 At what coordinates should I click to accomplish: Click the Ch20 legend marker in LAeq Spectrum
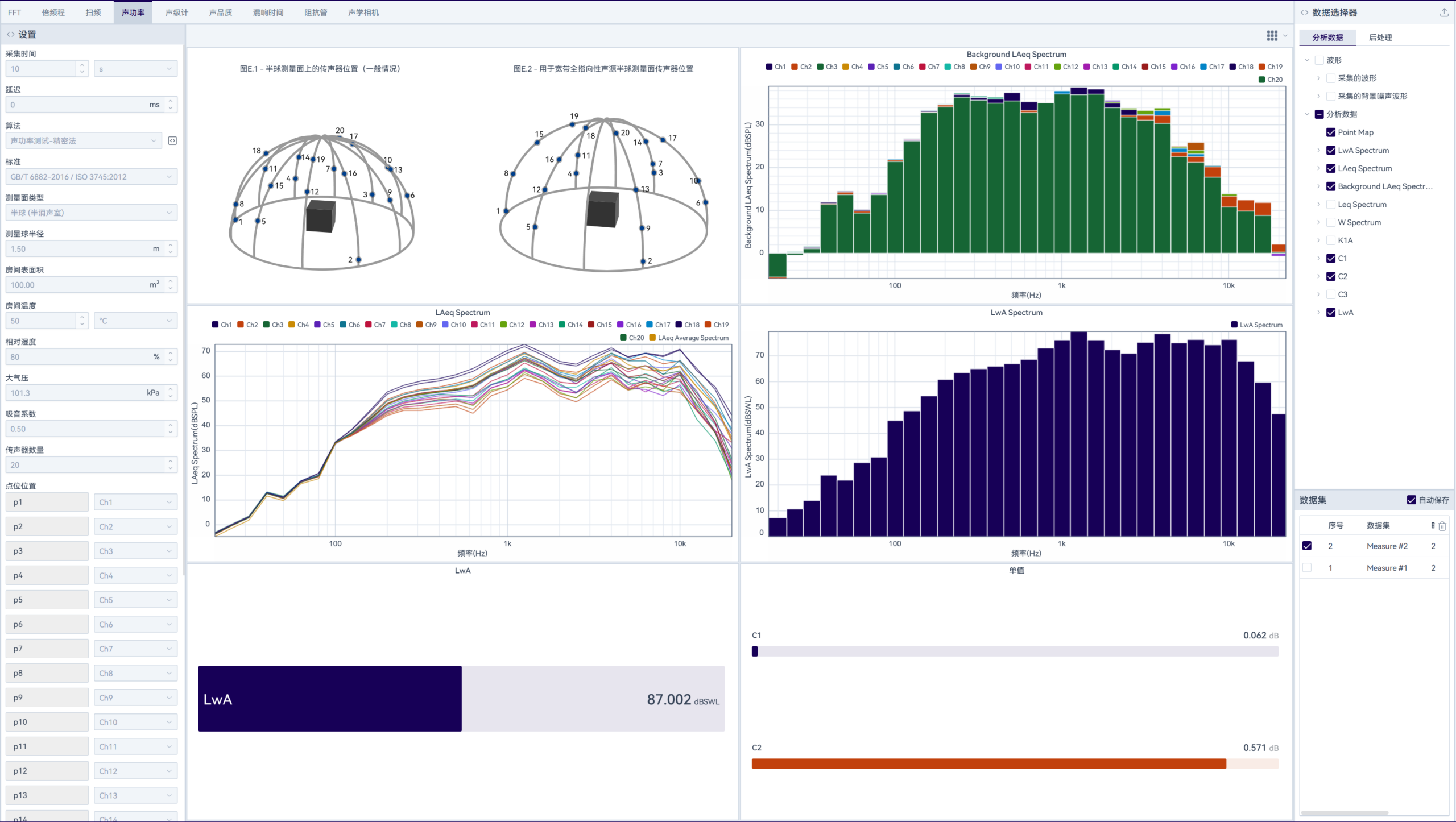623,338
